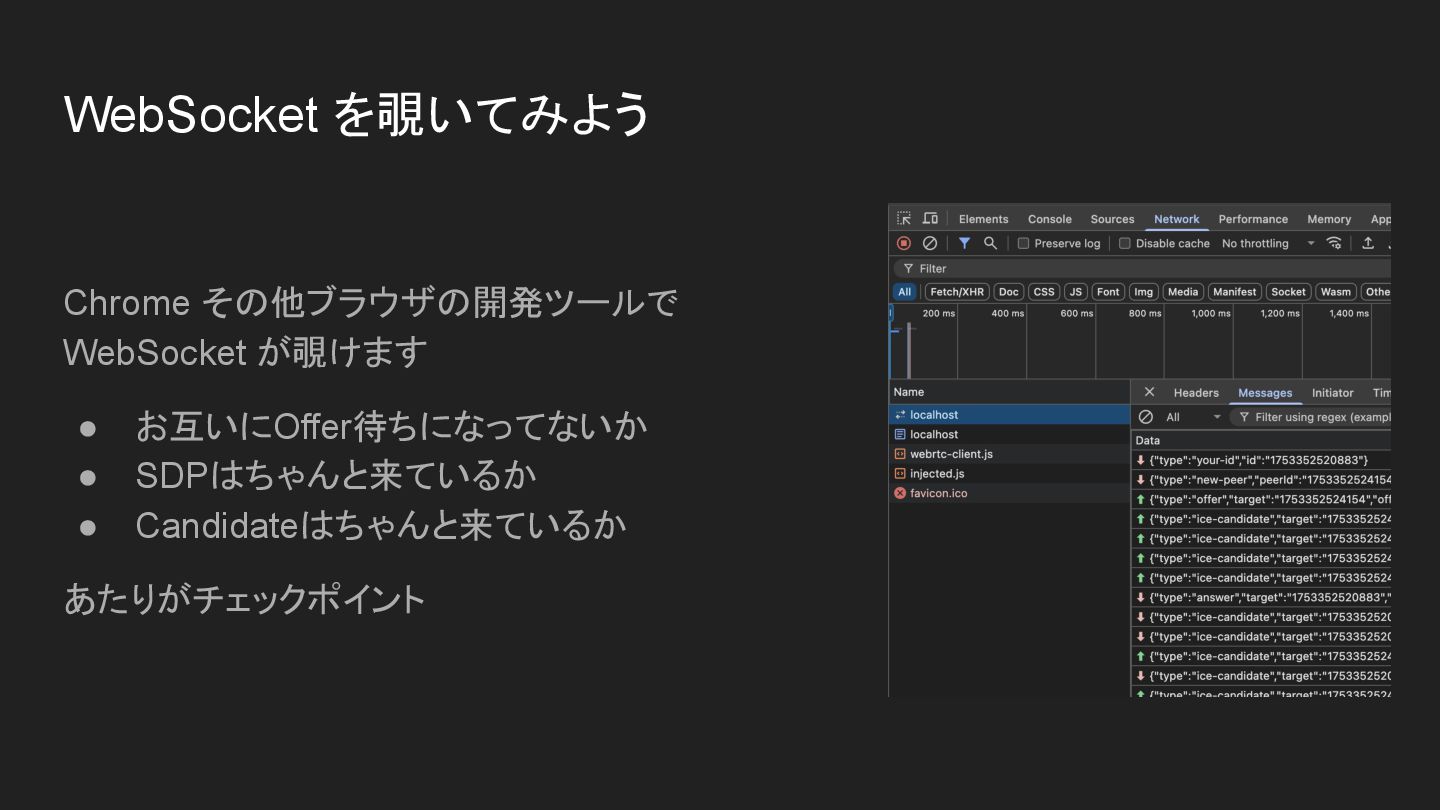The image size is (1440, 810).
Task: Enable the Preserve log checkbox
Action: (1023, 243)
